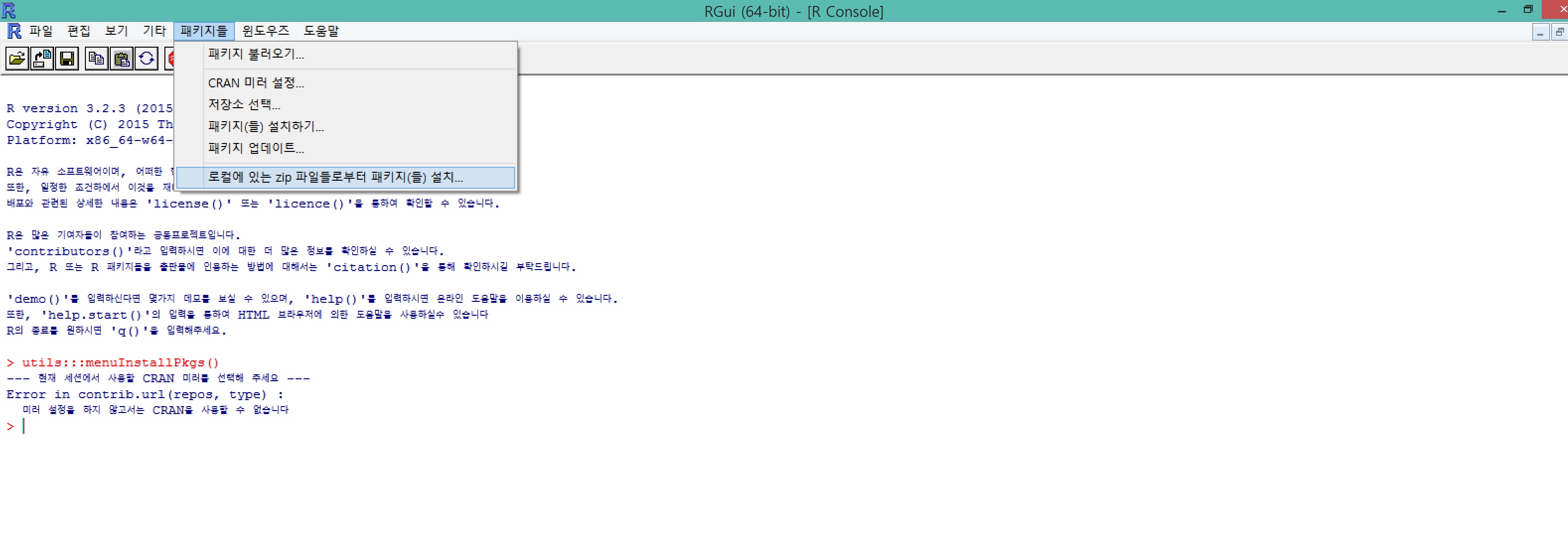The image size is (1568, 559).
Task: Open the 윈도우즈 menu
Action: coord(265,31)
